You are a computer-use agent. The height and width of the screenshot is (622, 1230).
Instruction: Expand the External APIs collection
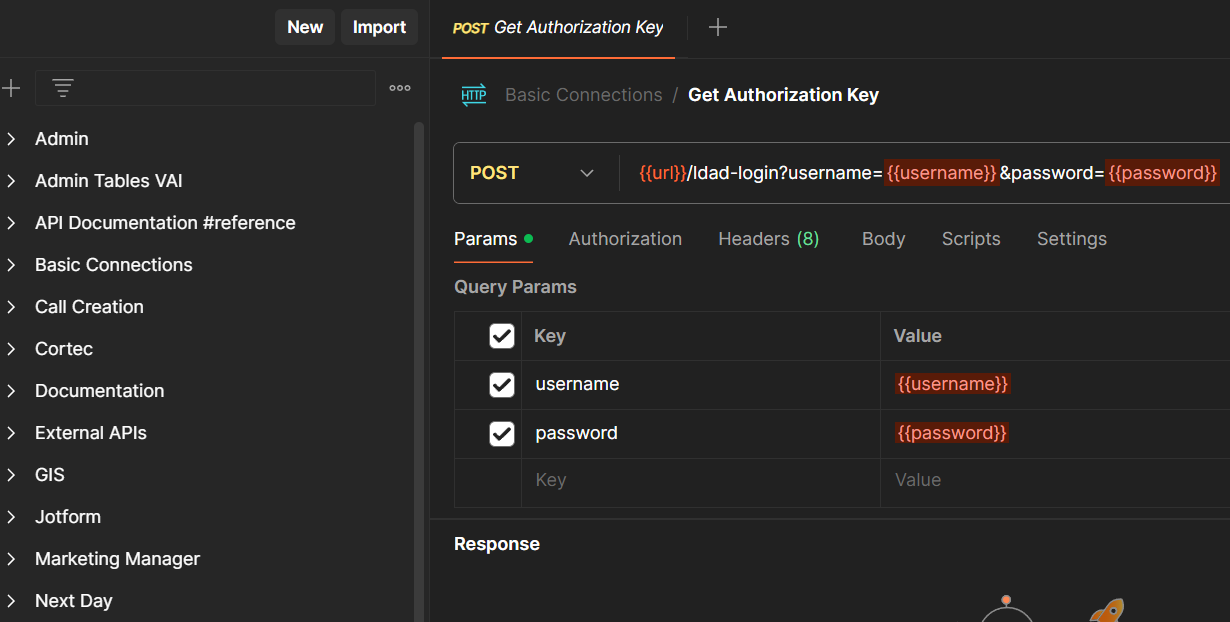click(x=11, y=433)
